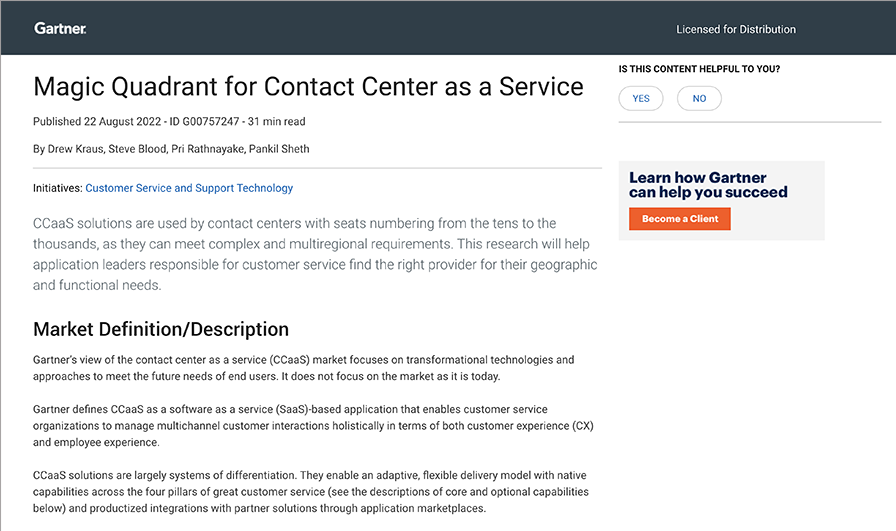The image size is (896, 531).
Task: Click the NO helpful feedback button
Action: pos(699,98)
